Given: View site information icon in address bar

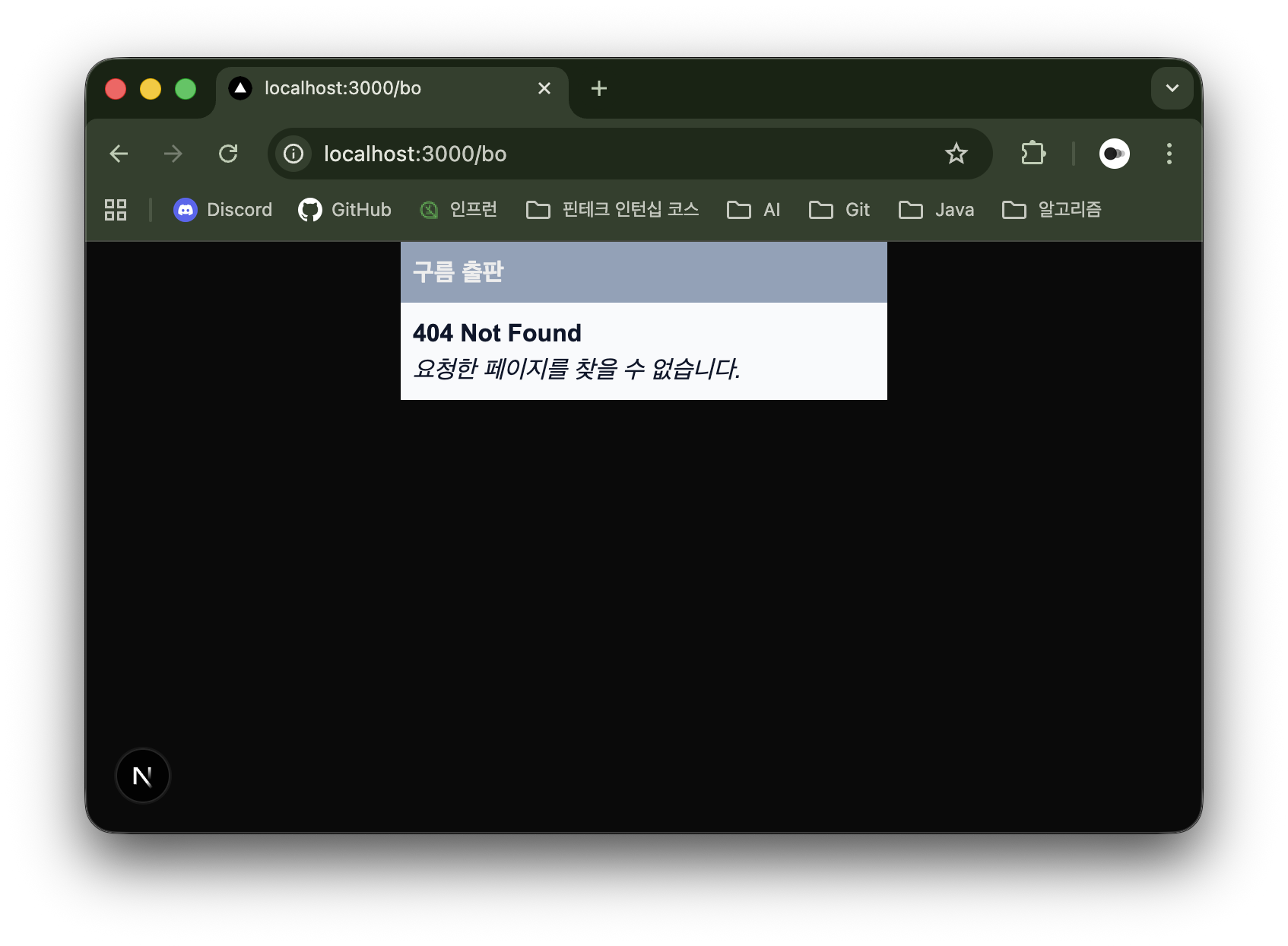Looking at the screenshot, I should (293, 154).
